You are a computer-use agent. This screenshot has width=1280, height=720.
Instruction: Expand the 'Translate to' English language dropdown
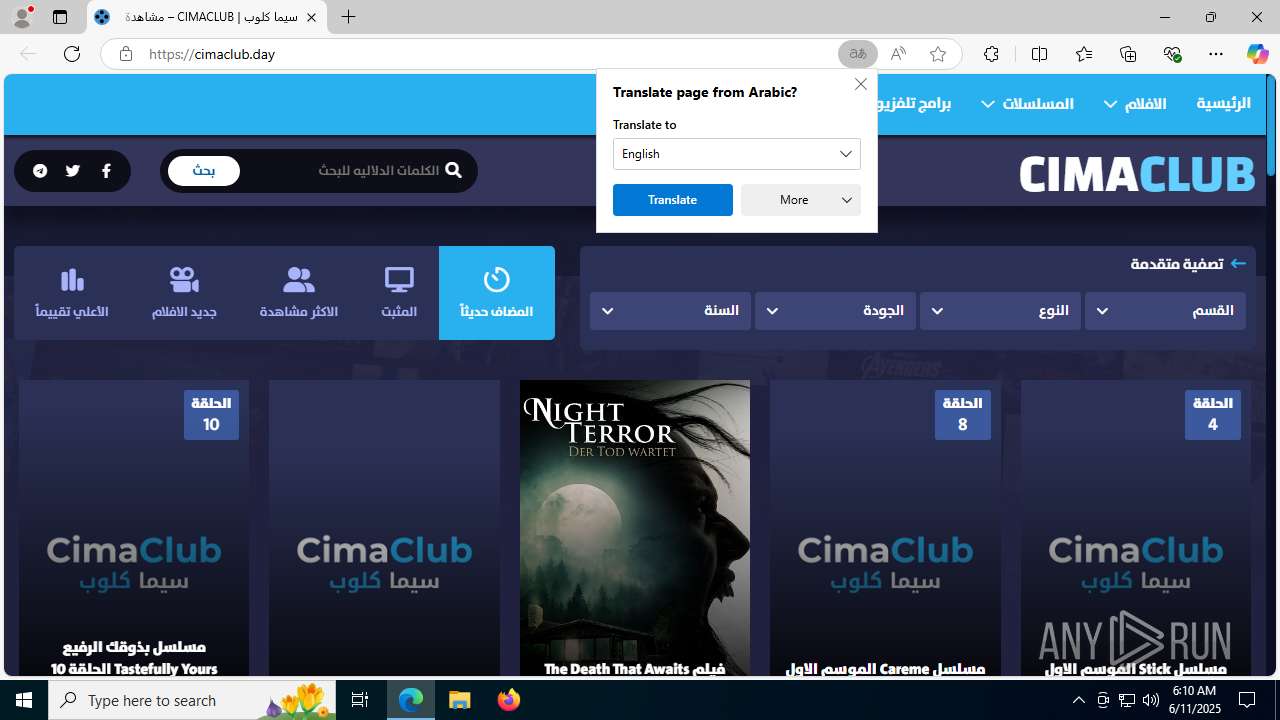click(x=737, y=154)
